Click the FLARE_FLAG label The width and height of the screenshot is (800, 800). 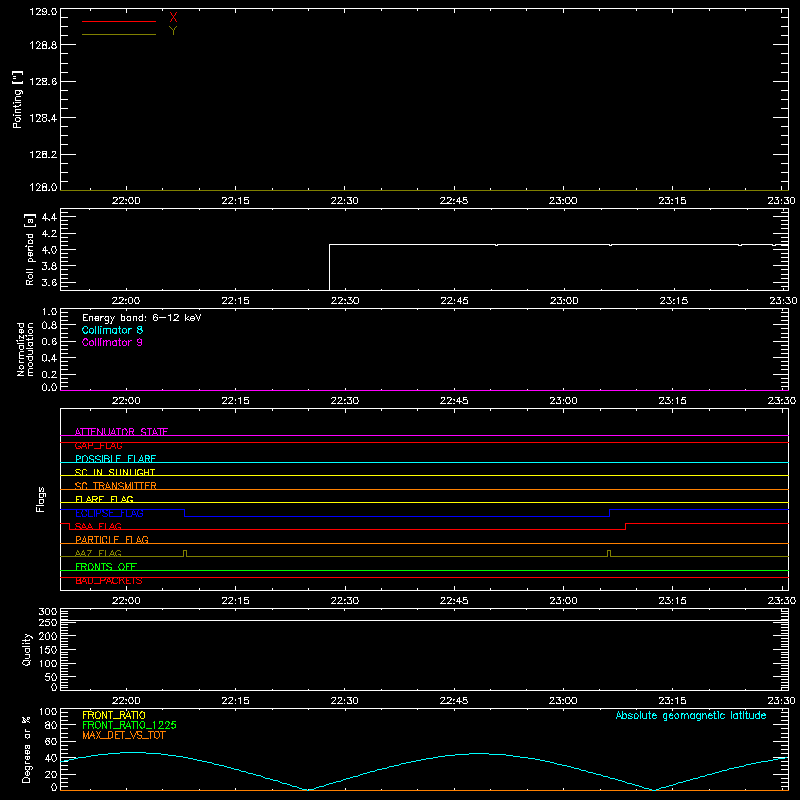point(104,499)
